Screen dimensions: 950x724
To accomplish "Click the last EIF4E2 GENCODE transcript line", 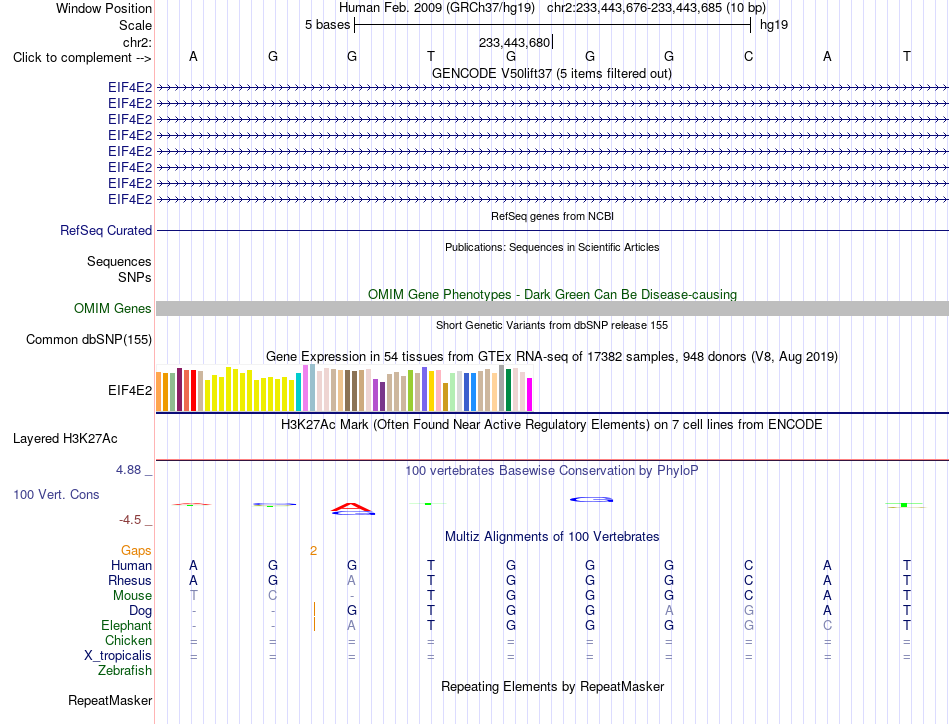I will (552, 199).
